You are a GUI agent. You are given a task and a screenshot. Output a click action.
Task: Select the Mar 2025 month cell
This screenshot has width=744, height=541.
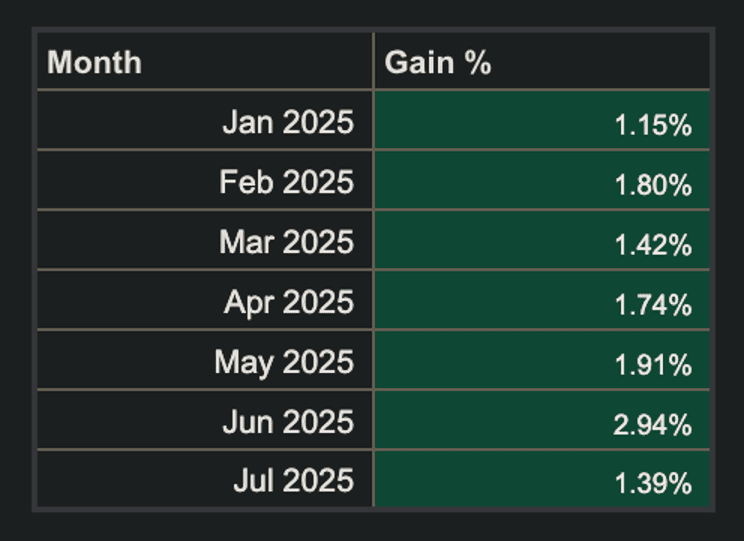pos(286,242)
